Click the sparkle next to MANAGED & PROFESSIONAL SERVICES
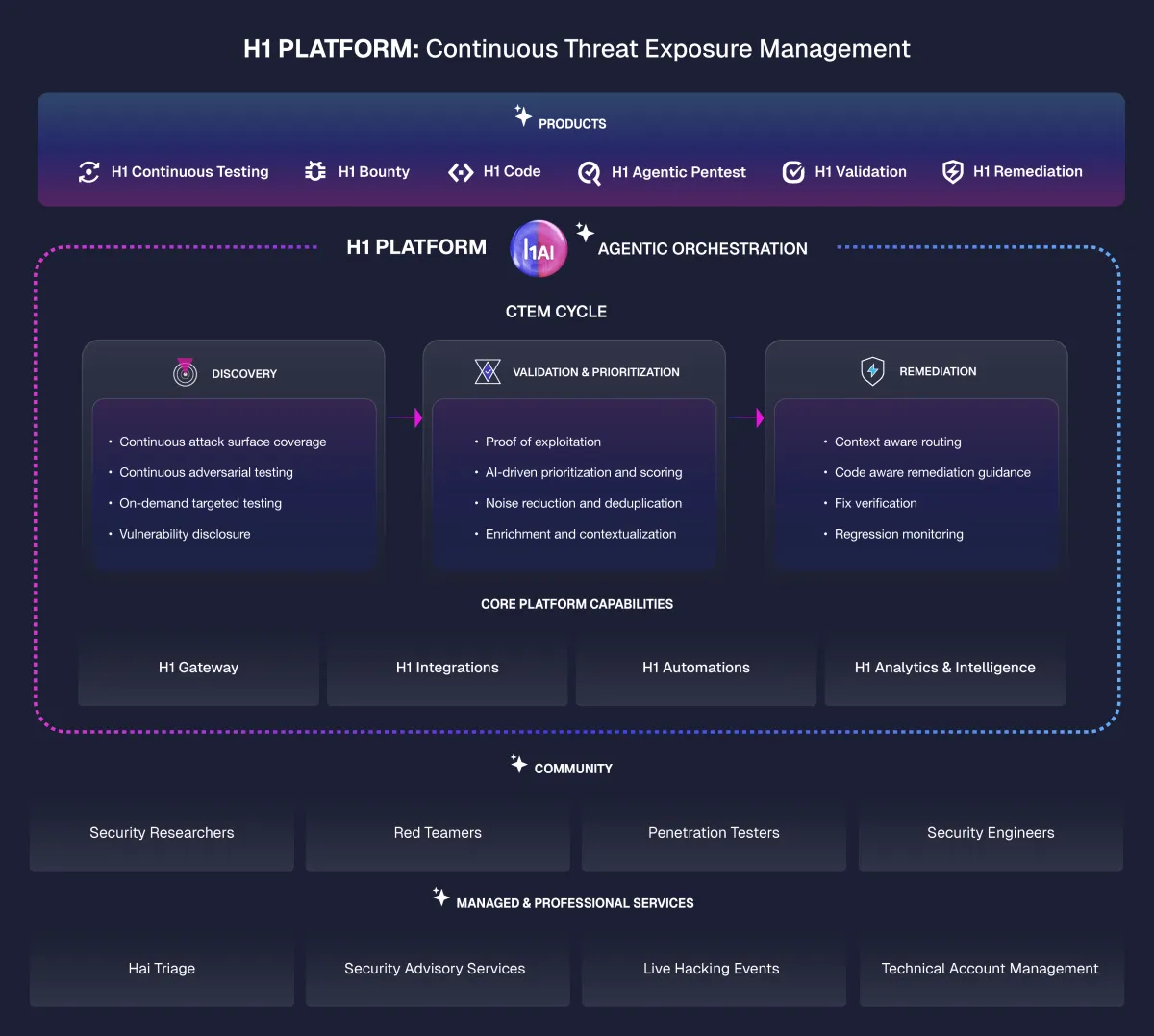This screenshot has height=1036, width=1154. [440, 897]
